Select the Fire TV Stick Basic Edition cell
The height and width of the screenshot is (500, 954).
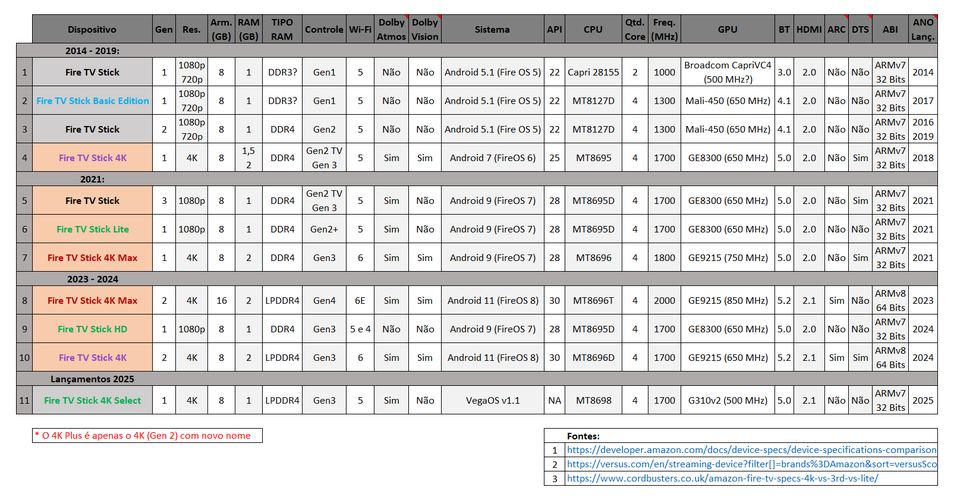(92, 101)
